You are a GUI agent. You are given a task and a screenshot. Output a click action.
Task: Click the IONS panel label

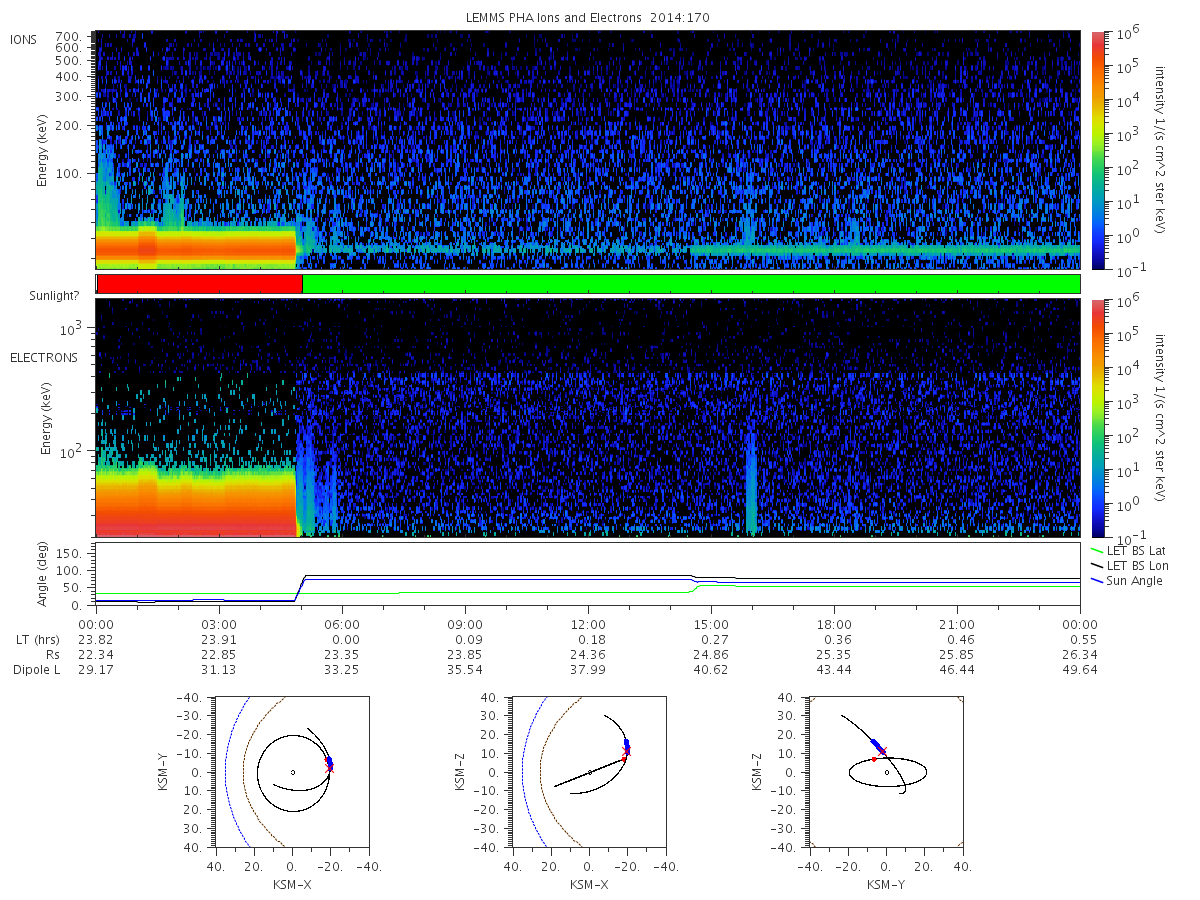[25, 40]
